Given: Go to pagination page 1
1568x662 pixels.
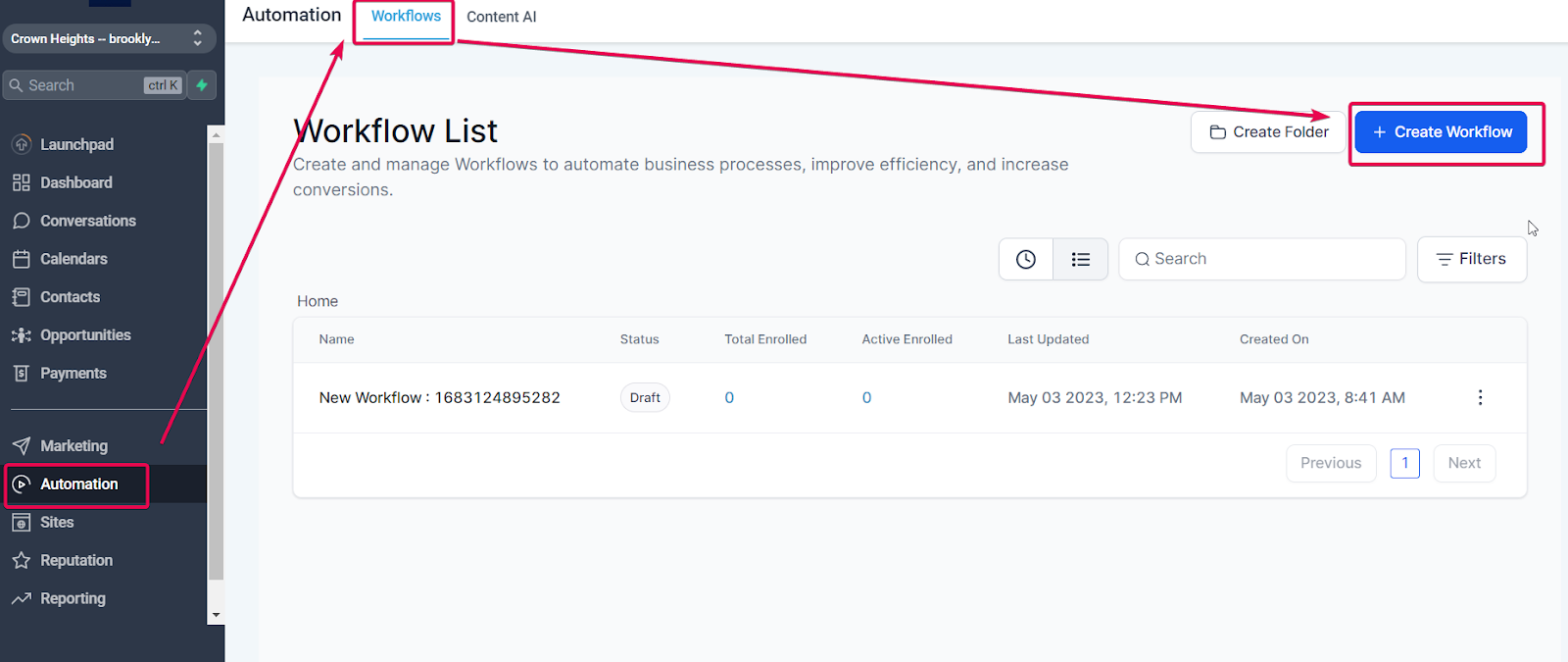Looking at the screenshot, I should tap(1404, 463).
